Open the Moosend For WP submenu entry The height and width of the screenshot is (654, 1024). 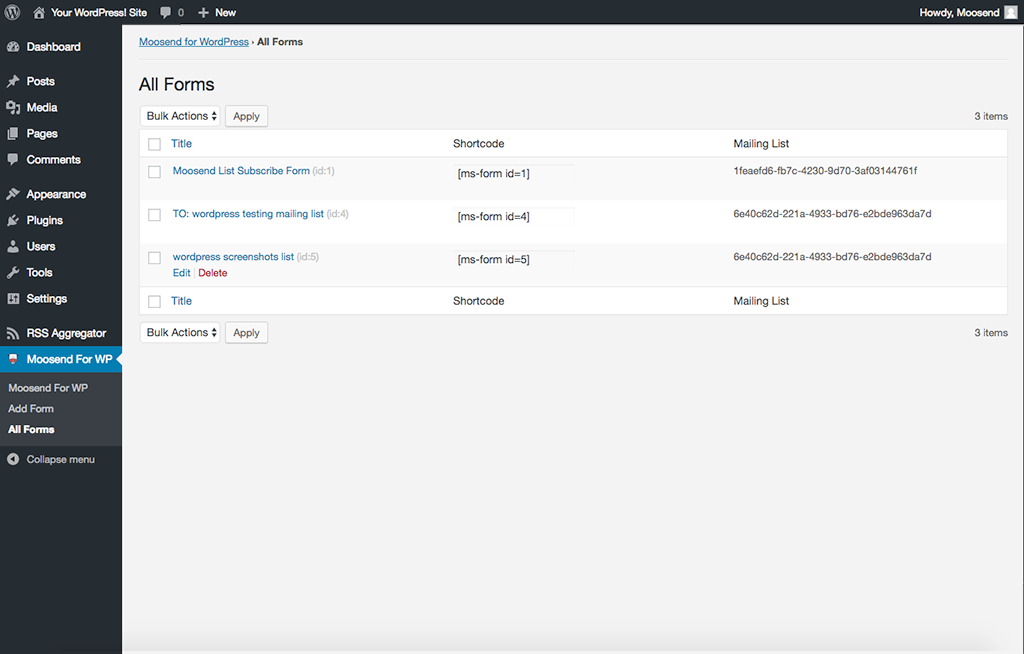point(48,388)
